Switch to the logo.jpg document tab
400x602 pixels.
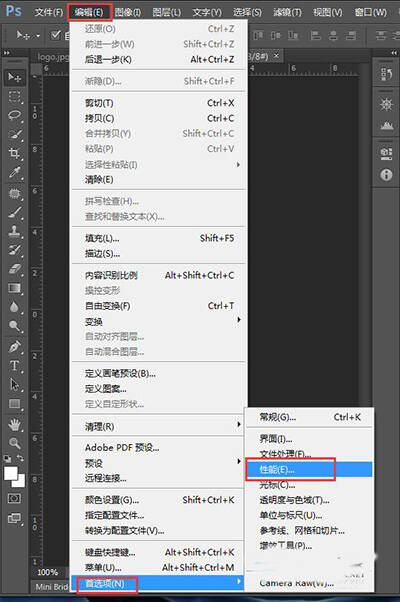[52, 57]
